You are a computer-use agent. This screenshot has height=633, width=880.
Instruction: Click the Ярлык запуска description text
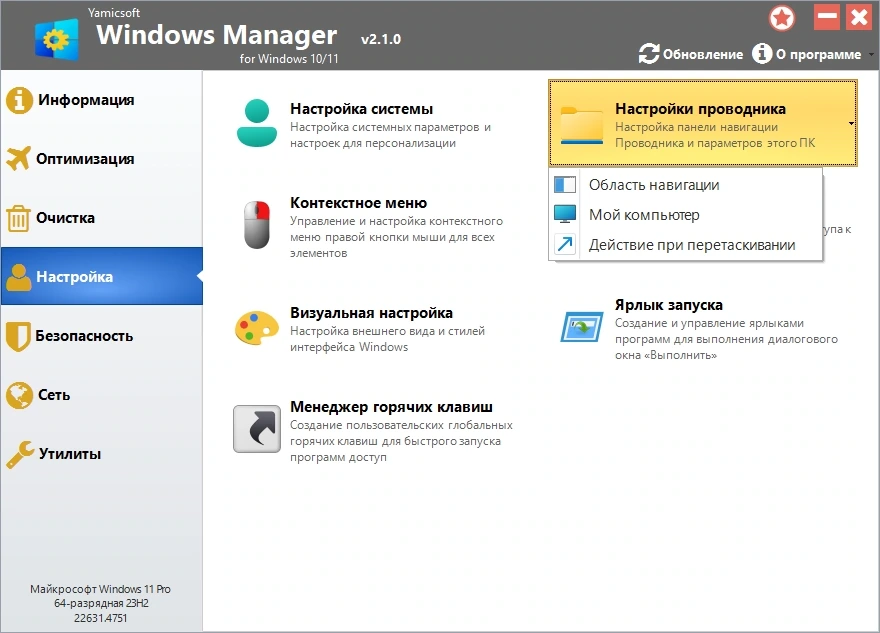click(726, 339)
